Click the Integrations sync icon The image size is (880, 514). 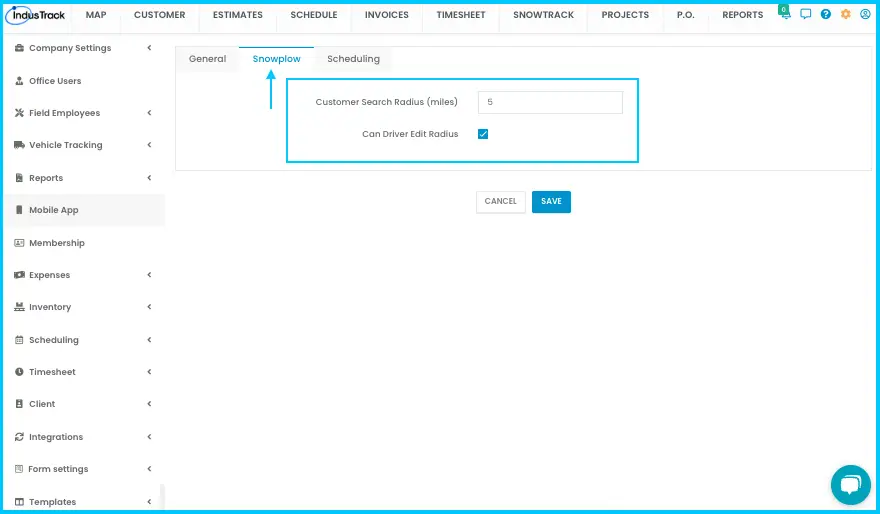pyautogui.click(x=19, y=437)
